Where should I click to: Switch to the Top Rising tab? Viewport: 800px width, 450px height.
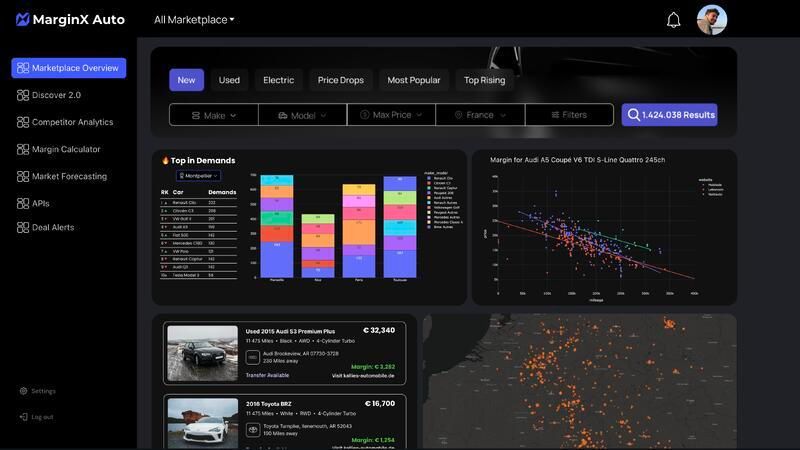coord(484,80)
